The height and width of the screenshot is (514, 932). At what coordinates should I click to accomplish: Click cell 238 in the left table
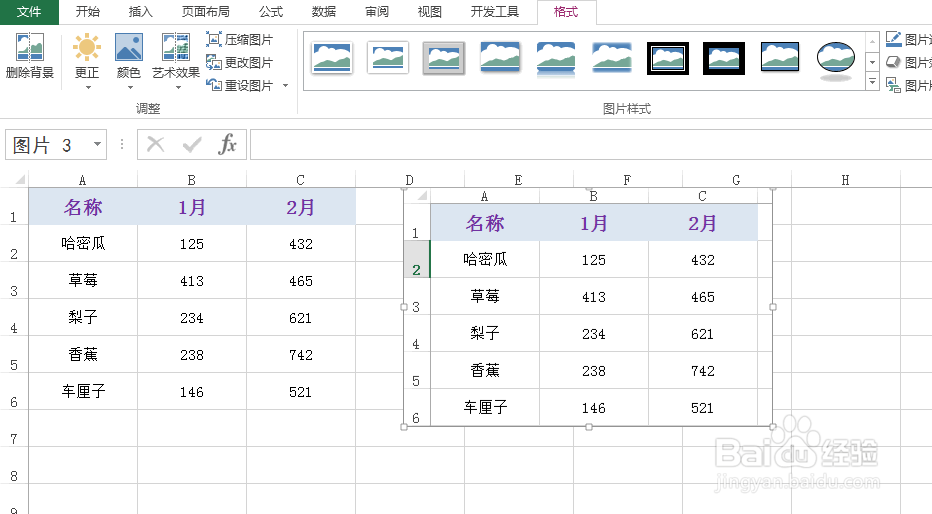coord(191,355)
